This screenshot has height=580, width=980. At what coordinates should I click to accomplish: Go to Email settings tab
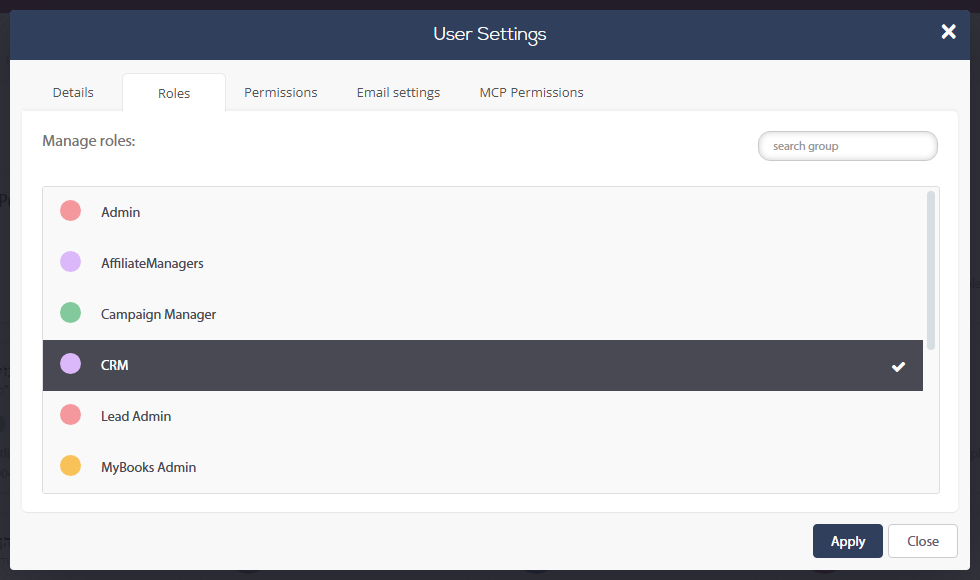point(398,92)
